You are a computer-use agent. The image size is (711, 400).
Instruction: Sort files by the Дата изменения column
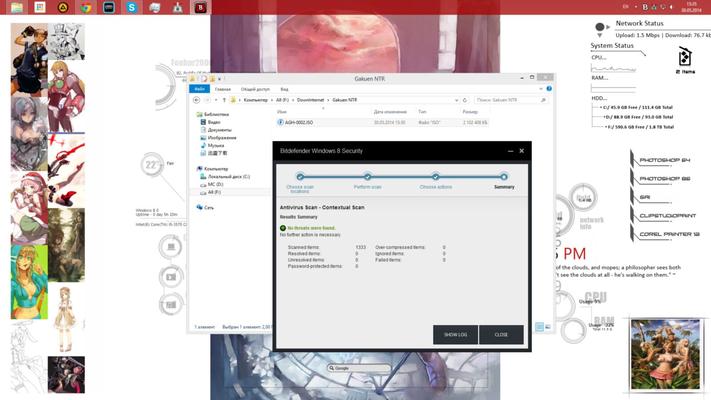point(390,112)
